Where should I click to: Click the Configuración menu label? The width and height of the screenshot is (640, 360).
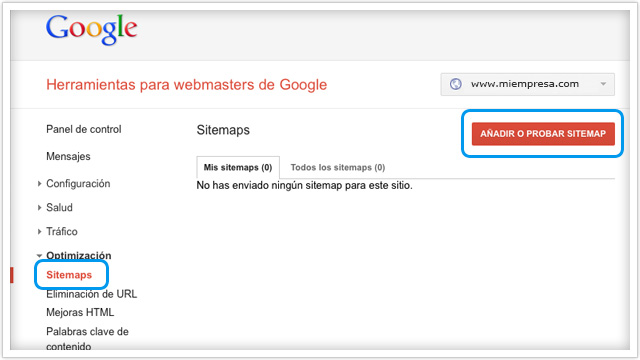[78, 184]
